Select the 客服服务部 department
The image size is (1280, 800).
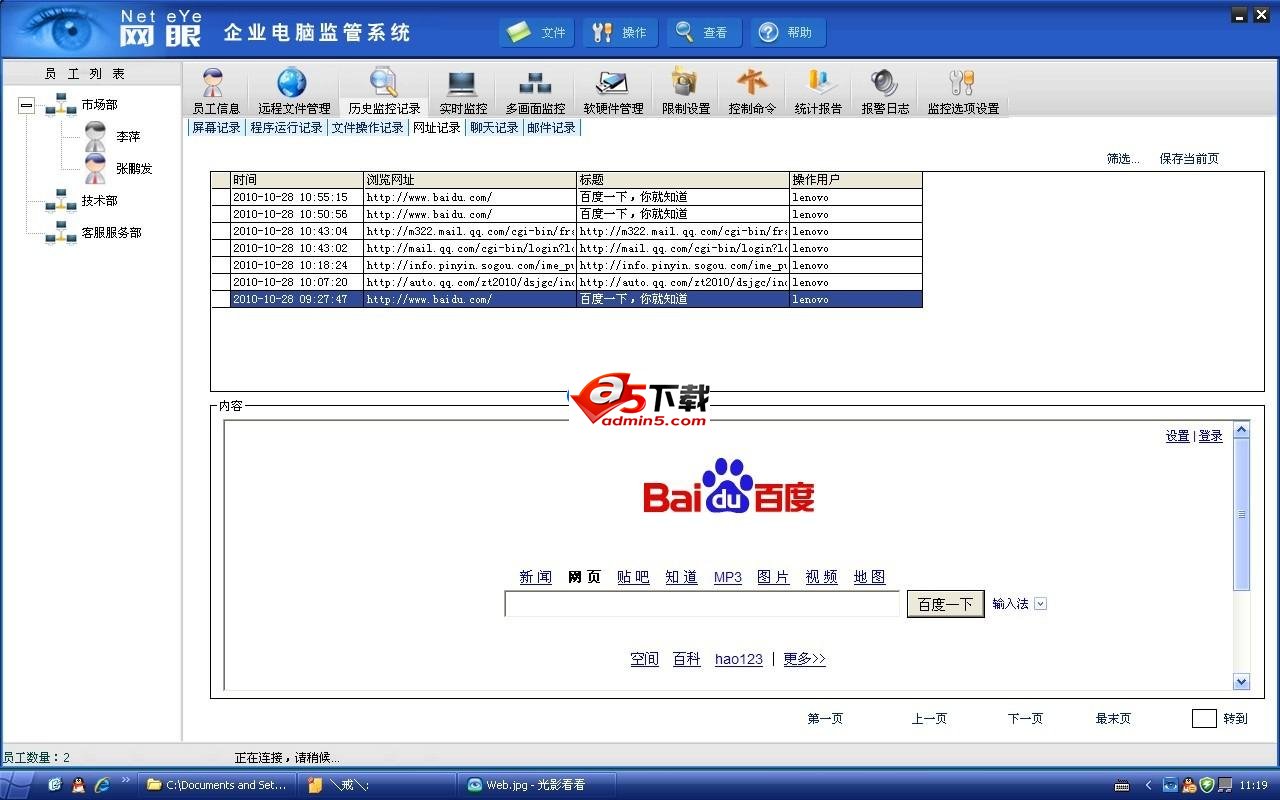click(111, 233)
